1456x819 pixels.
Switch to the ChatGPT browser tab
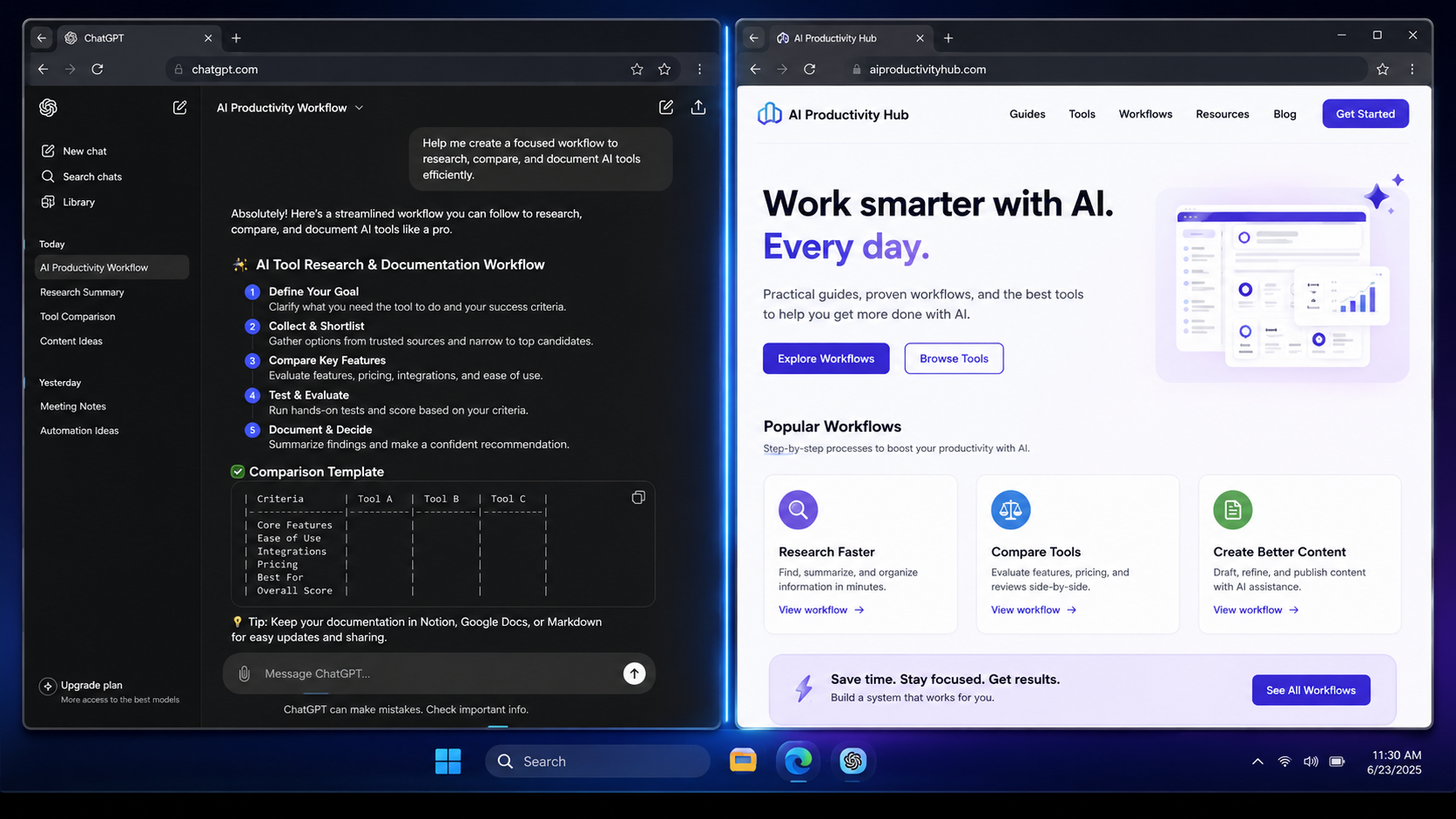click(x=139, y=38)
